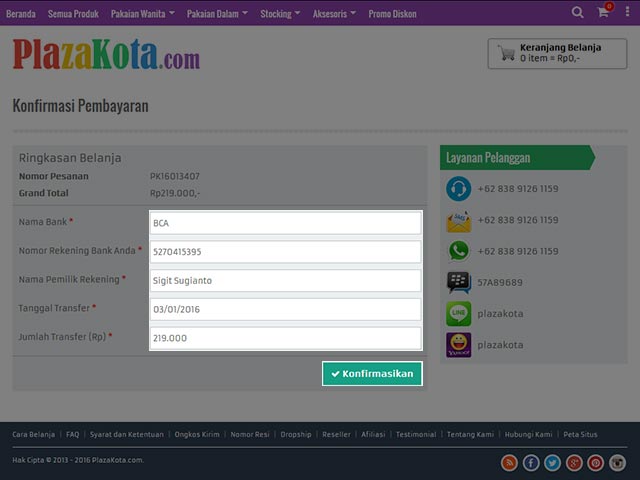Open the Promo Diskon menu item

pyautogui.click(x=393, y=14)
